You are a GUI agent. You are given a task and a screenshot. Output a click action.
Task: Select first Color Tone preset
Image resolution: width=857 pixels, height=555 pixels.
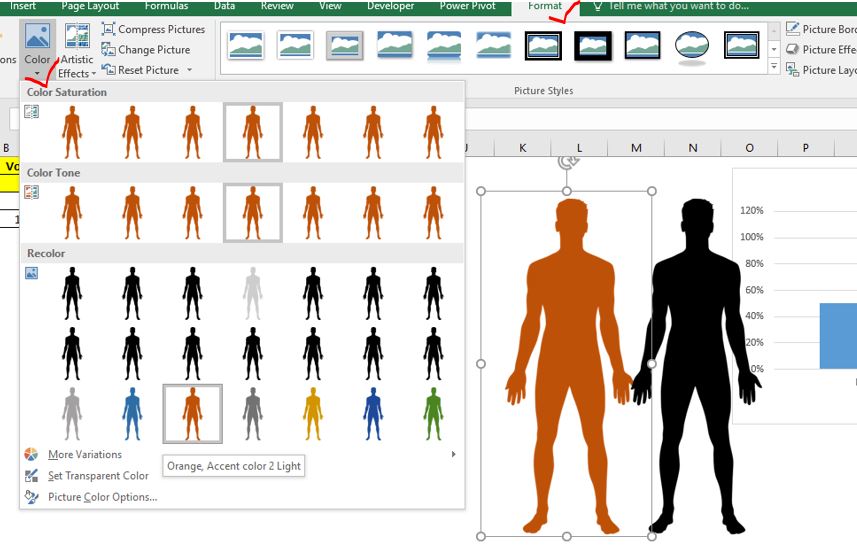coord(72,213)
